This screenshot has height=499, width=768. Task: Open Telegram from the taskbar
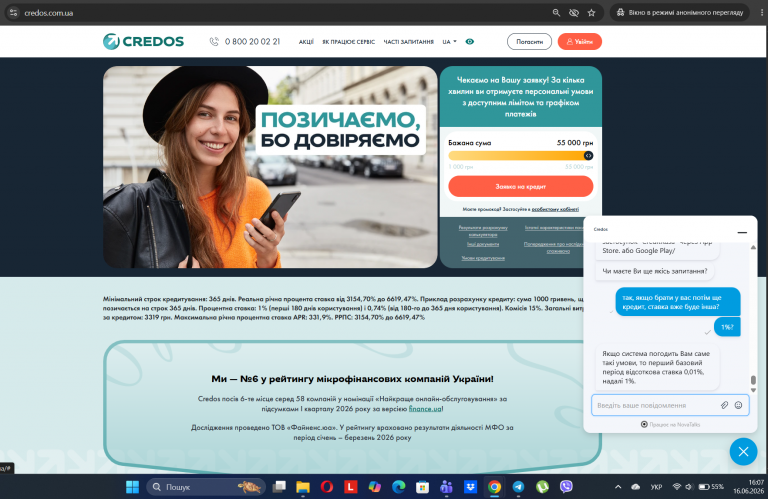click(x=518, y=487)
